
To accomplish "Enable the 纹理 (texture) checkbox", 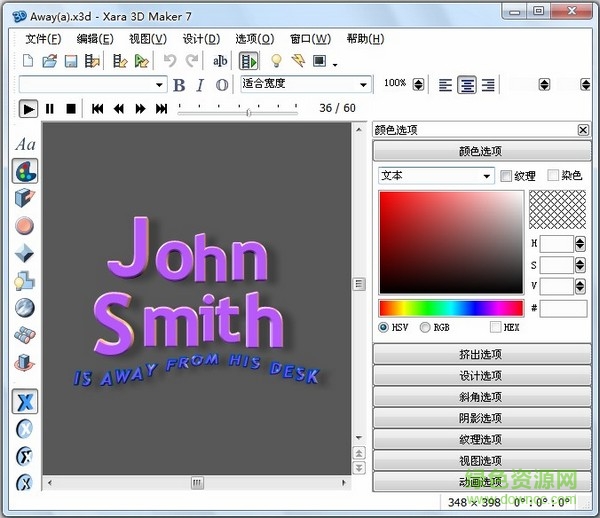I will pyautogui.click(x=506, y=176).
